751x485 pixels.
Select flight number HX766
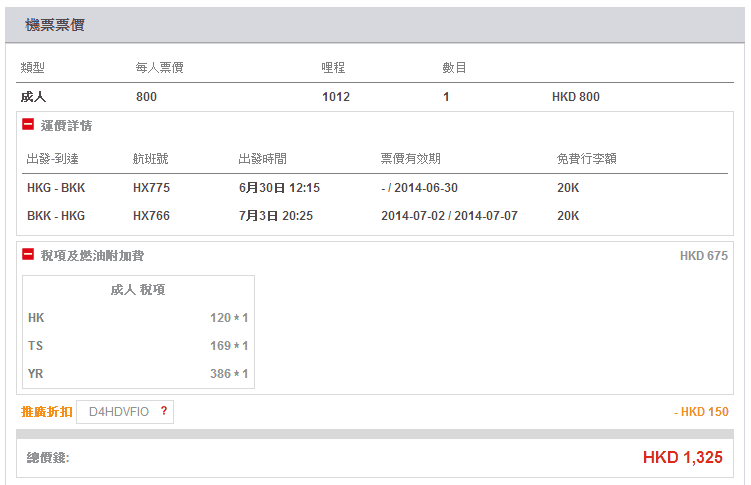click(151, 215)
